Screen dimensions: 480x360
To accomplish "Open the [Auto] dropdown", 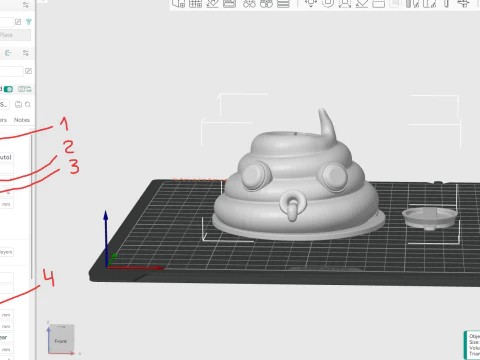I will (6, 157).
